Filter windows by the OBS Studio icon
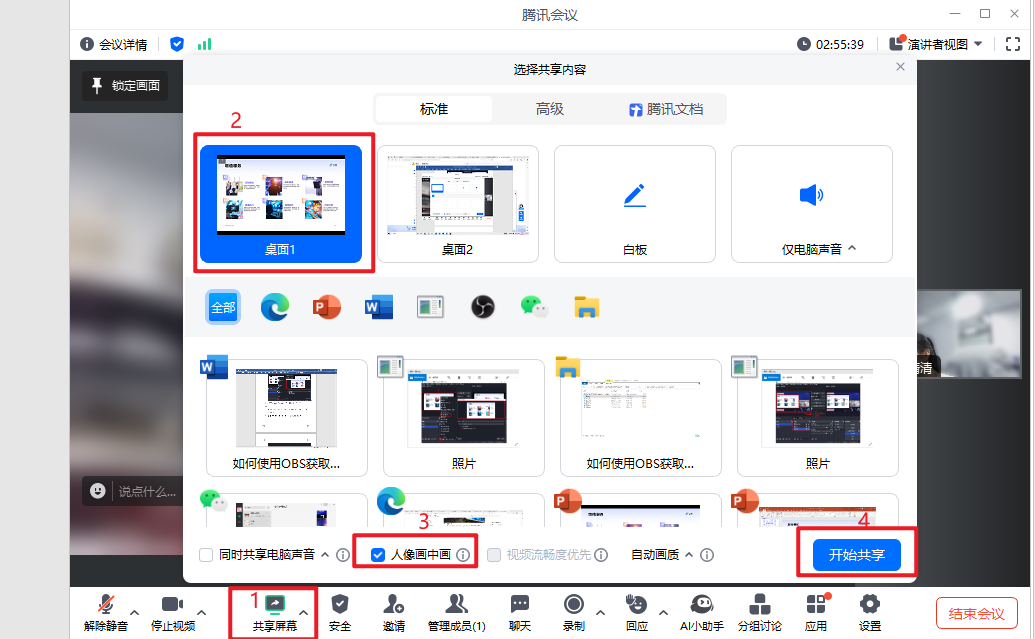Screen dimensions: 1035x639 point(483,307)
